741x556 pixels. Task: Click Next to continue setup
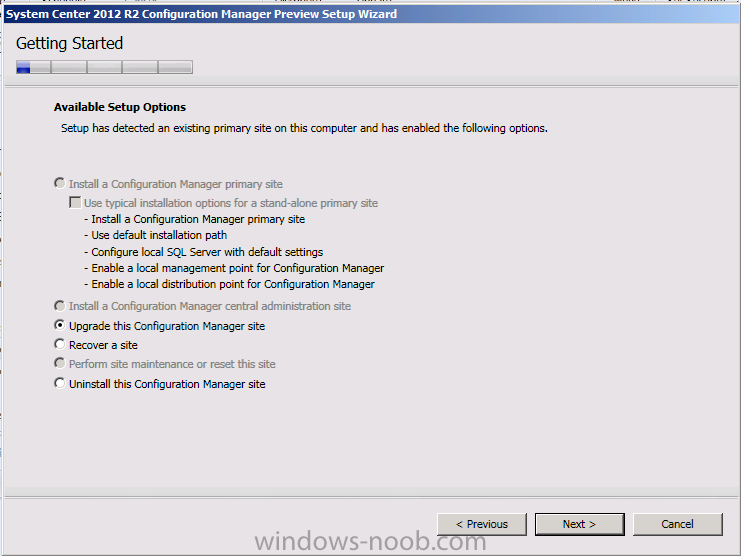pos(579,524)
